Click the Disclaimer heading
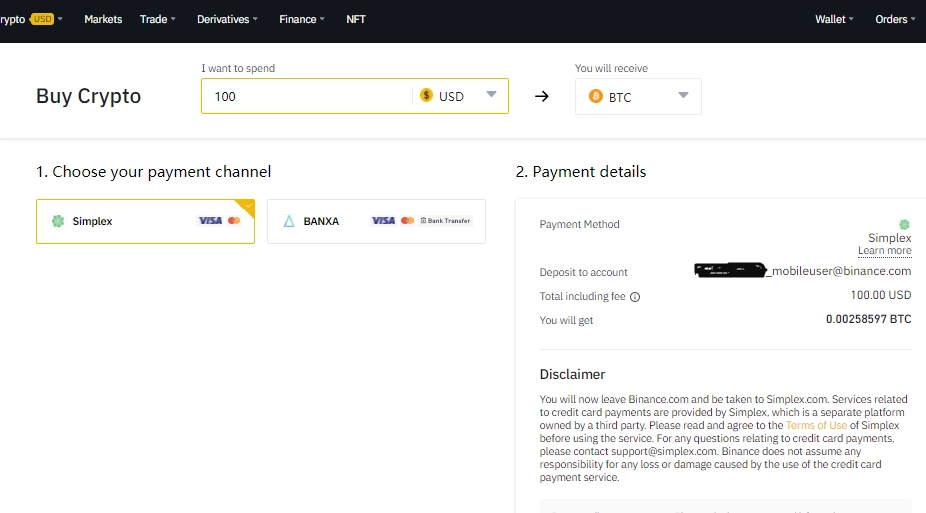This screenshot has width=926, height=513. [x=572, y=374]
